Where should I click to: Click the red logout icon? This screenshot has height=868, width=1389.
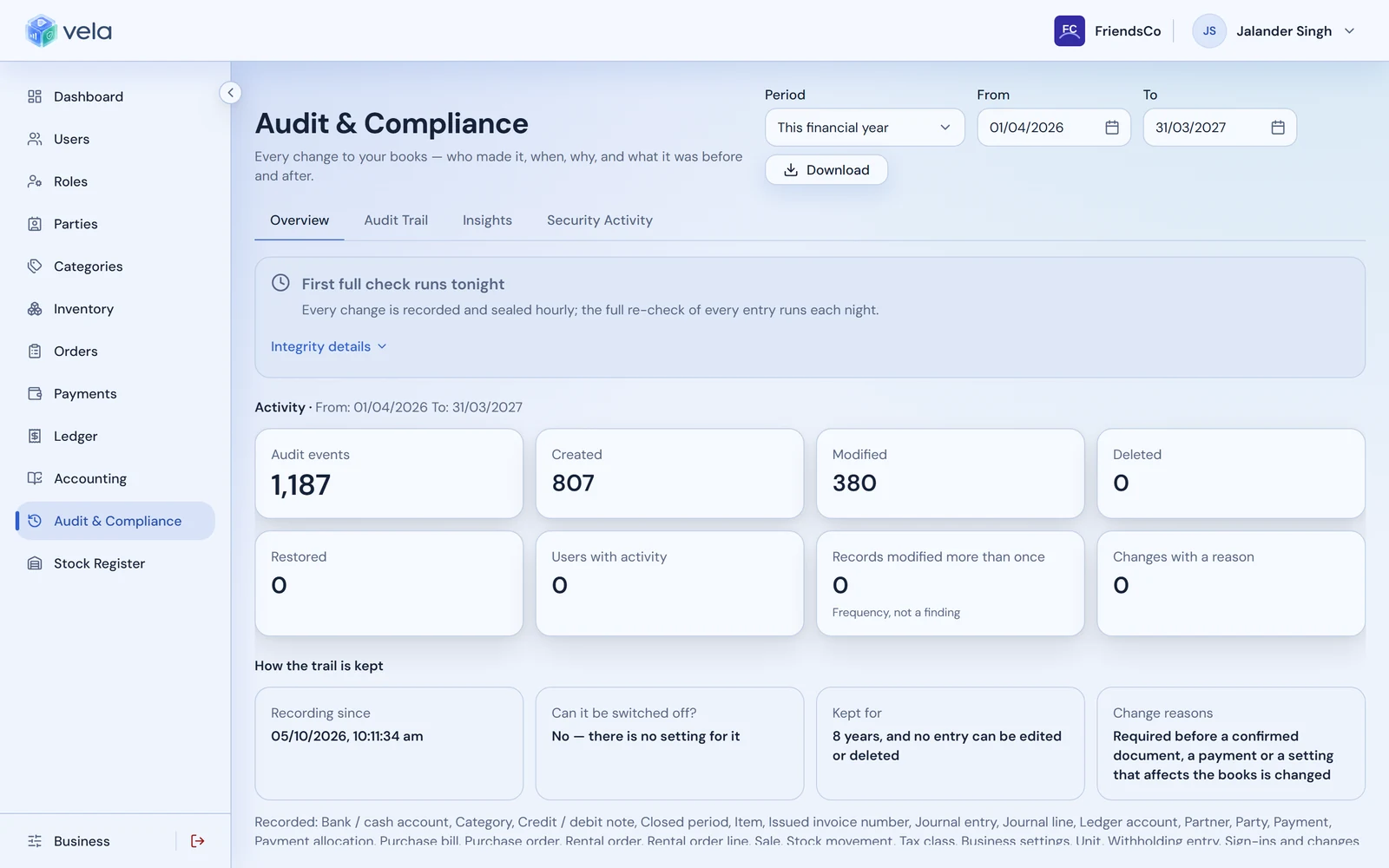tap(198, 841)
